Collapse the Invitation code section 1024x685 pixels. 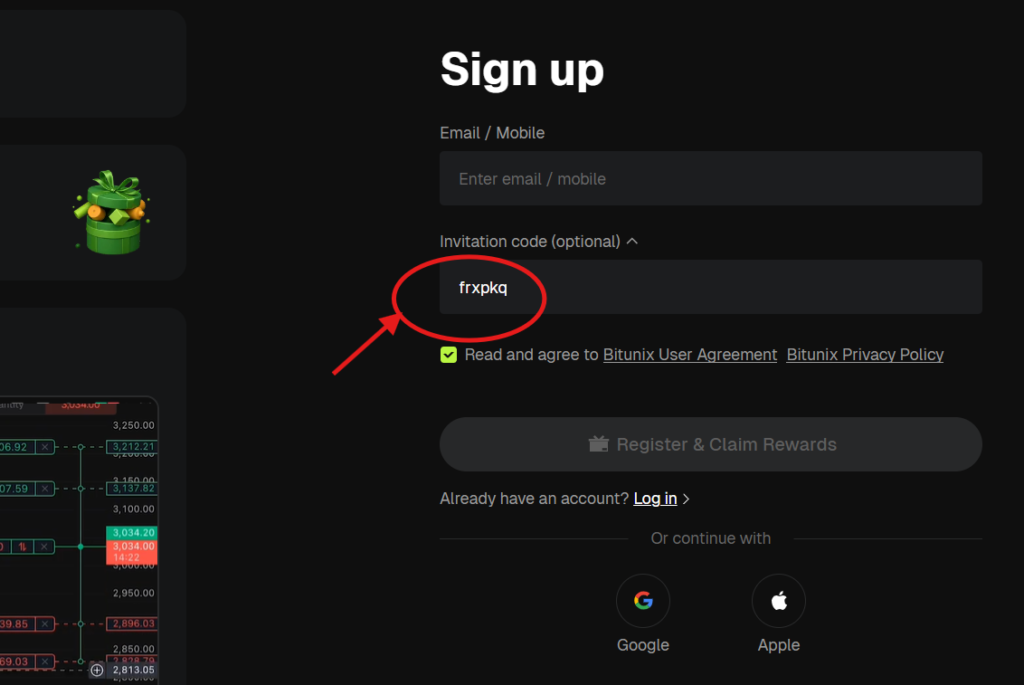(x=632, y=241)
